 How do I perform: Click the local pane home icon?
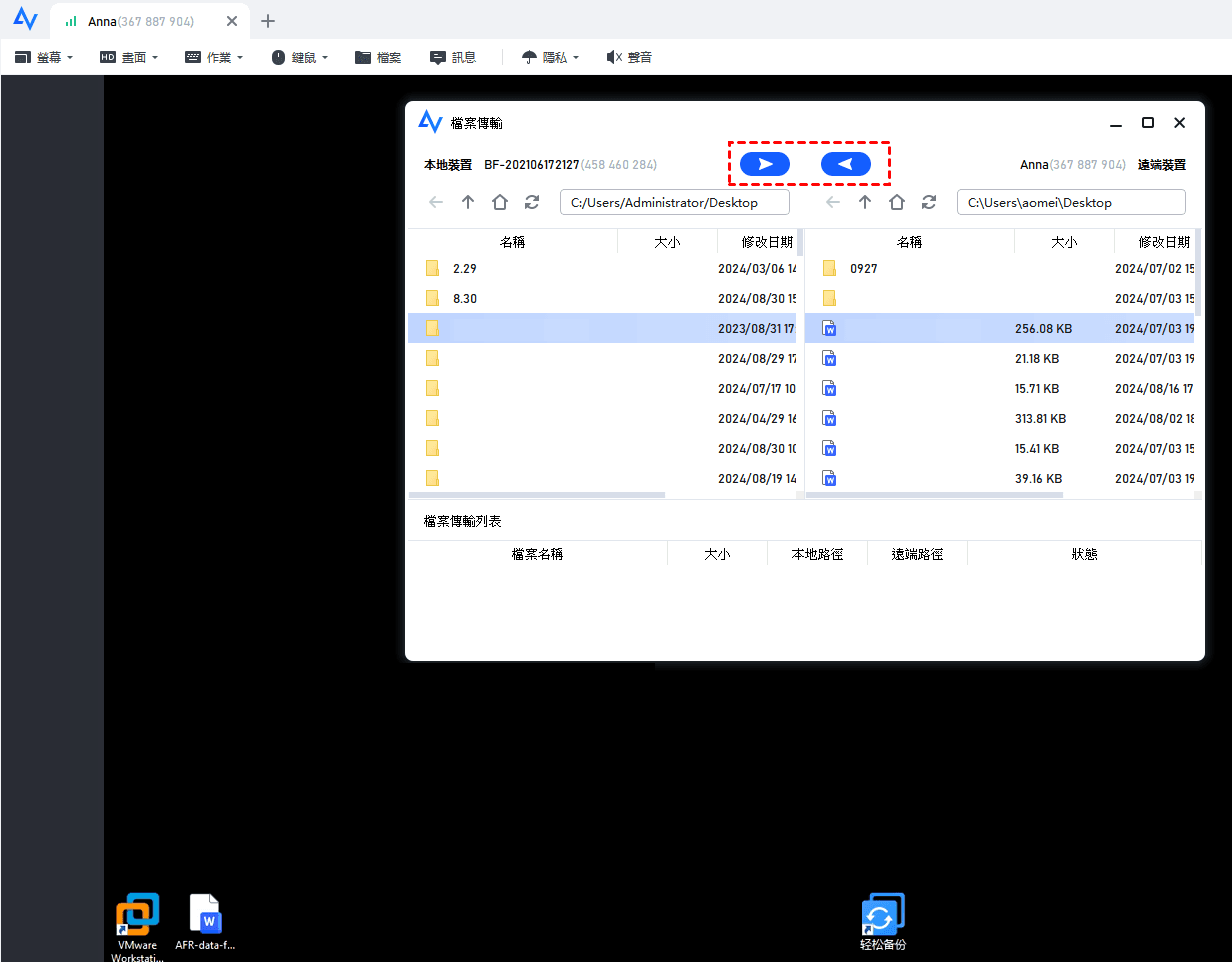[500, 202]
